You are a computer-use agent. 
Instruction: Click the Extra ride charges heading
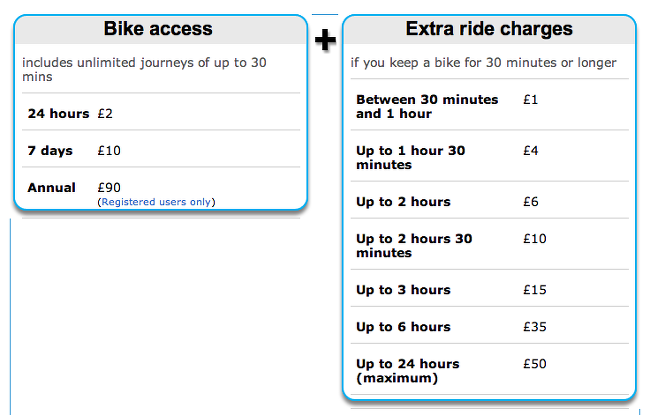tap(489, 29)
